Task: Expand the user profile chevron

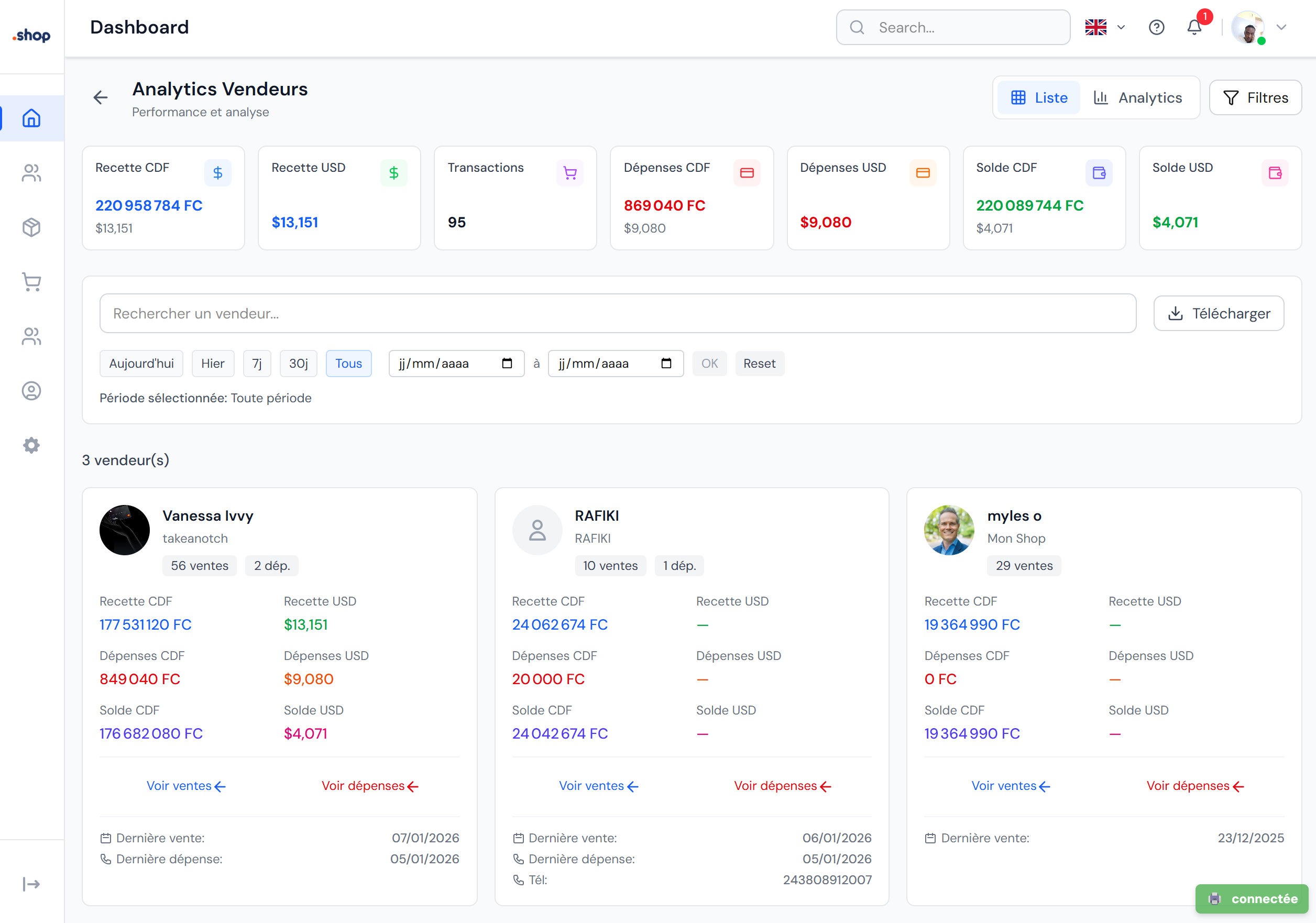Action: (1281, 28)
